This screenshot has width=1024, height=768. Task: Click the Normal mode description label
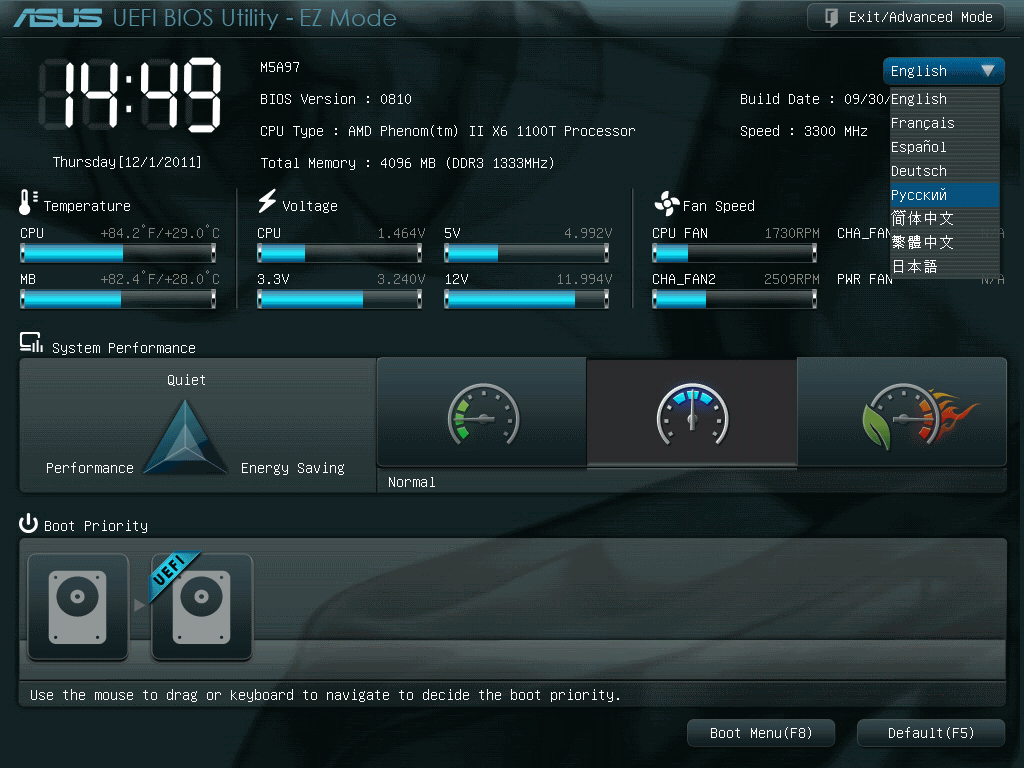click(x=411, y=483)
